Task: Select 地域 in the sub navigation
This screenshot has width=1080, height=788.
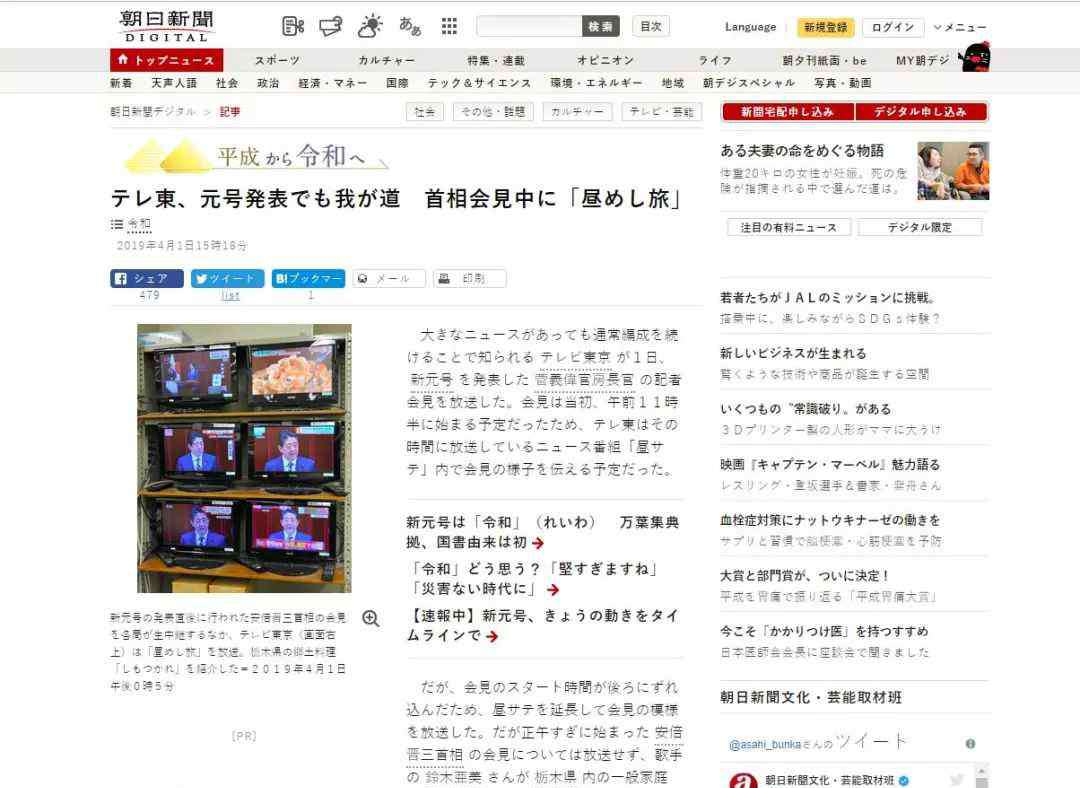Action: click(673, 83)
